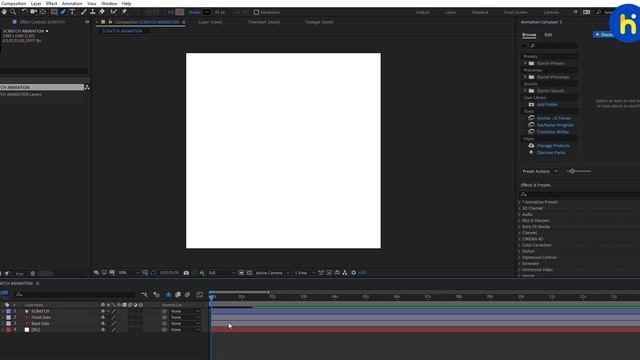Click the Fill color swatch in toolbar
The height and width of the screenshot is (360, 640).
(x=180, y=12)
